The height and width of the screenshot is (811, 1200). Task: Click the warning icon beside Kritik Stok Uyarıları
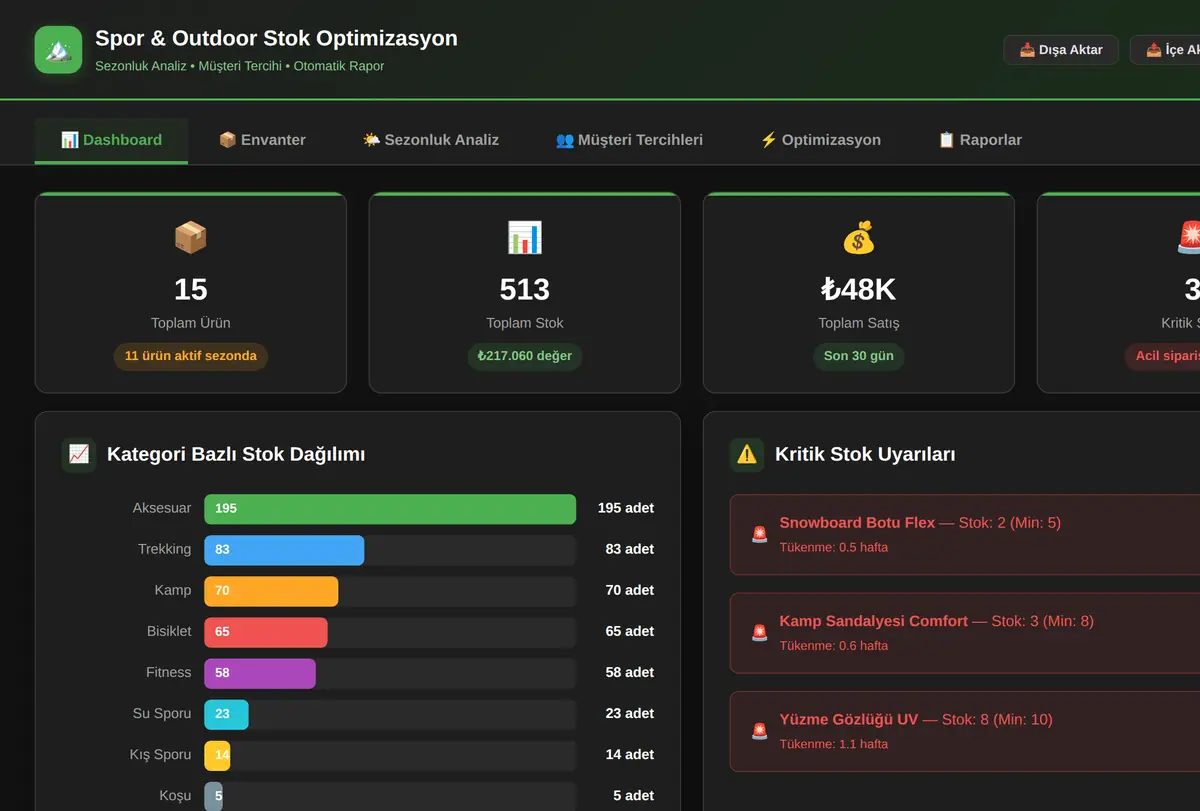point(747,454)
